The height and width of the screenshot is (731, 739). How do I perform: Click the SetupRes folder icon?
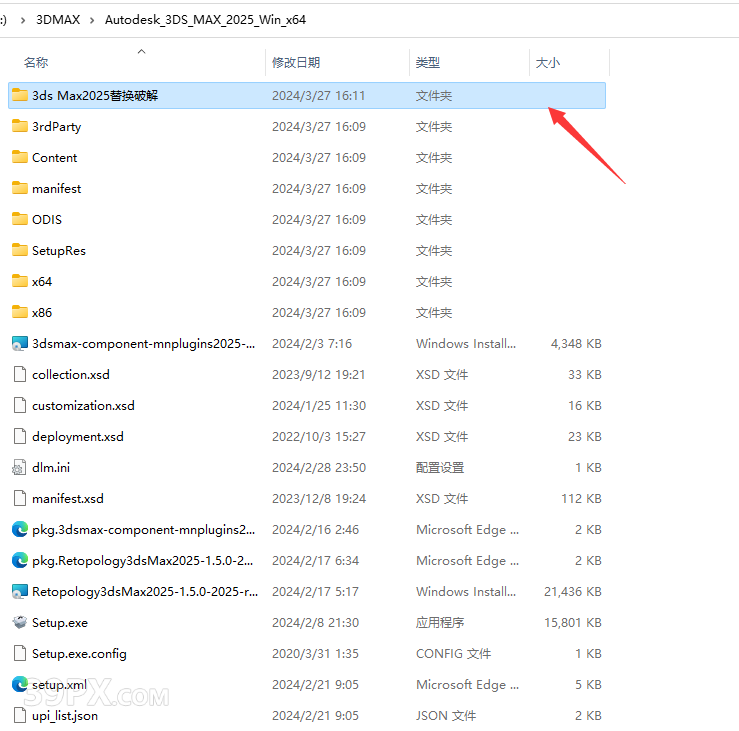click(20, 250)
